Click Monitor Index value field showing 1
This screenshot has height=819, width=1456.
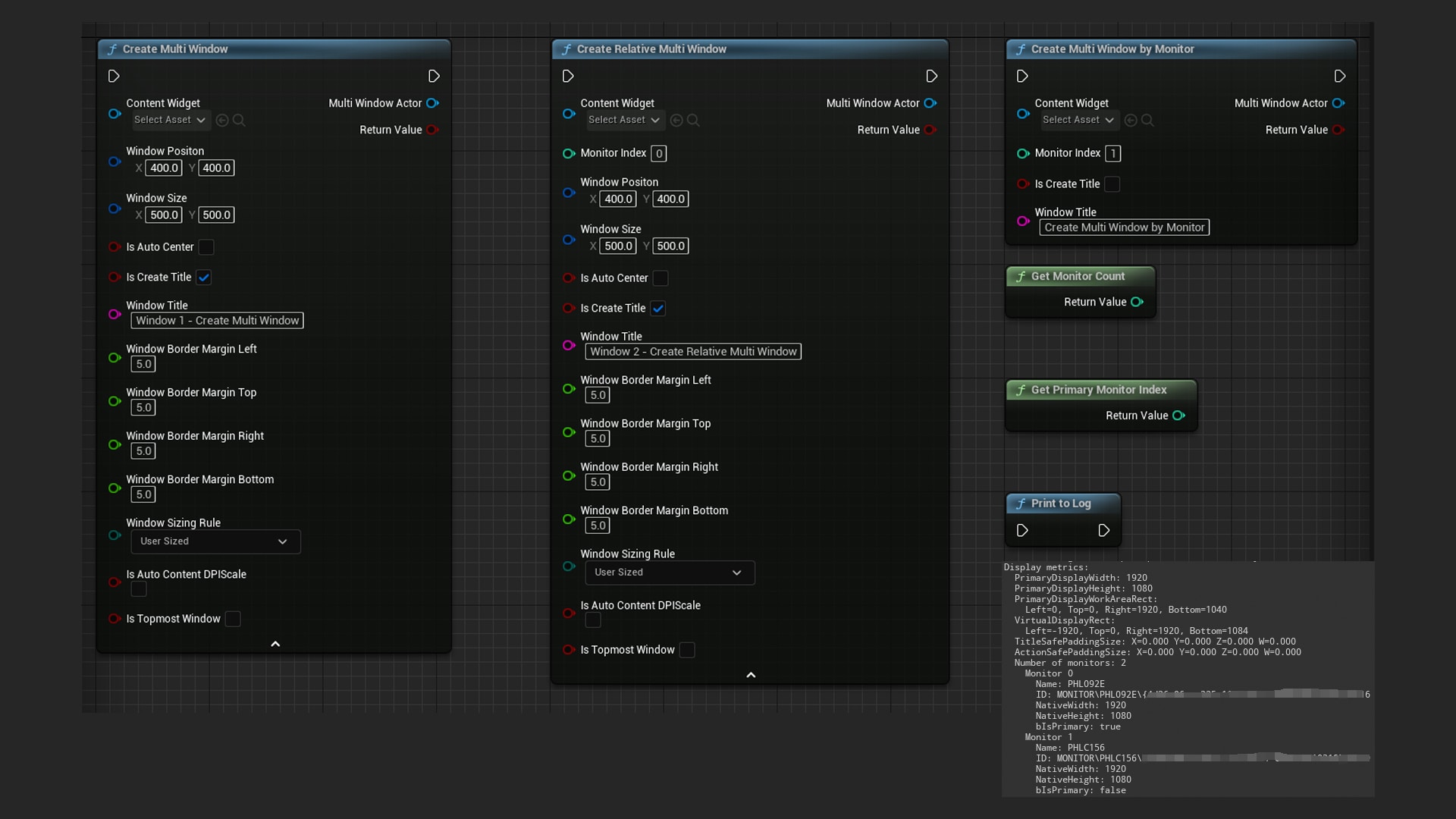tap(1112, 153)
